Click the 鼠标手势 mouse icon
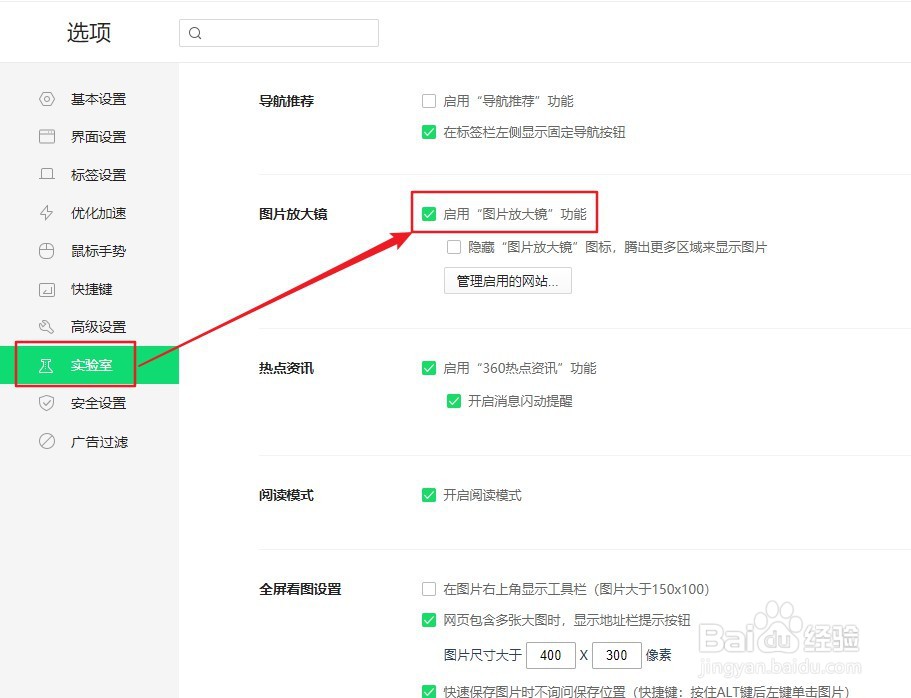This screenshot has width=911, height=698. [x=46, y=251]
